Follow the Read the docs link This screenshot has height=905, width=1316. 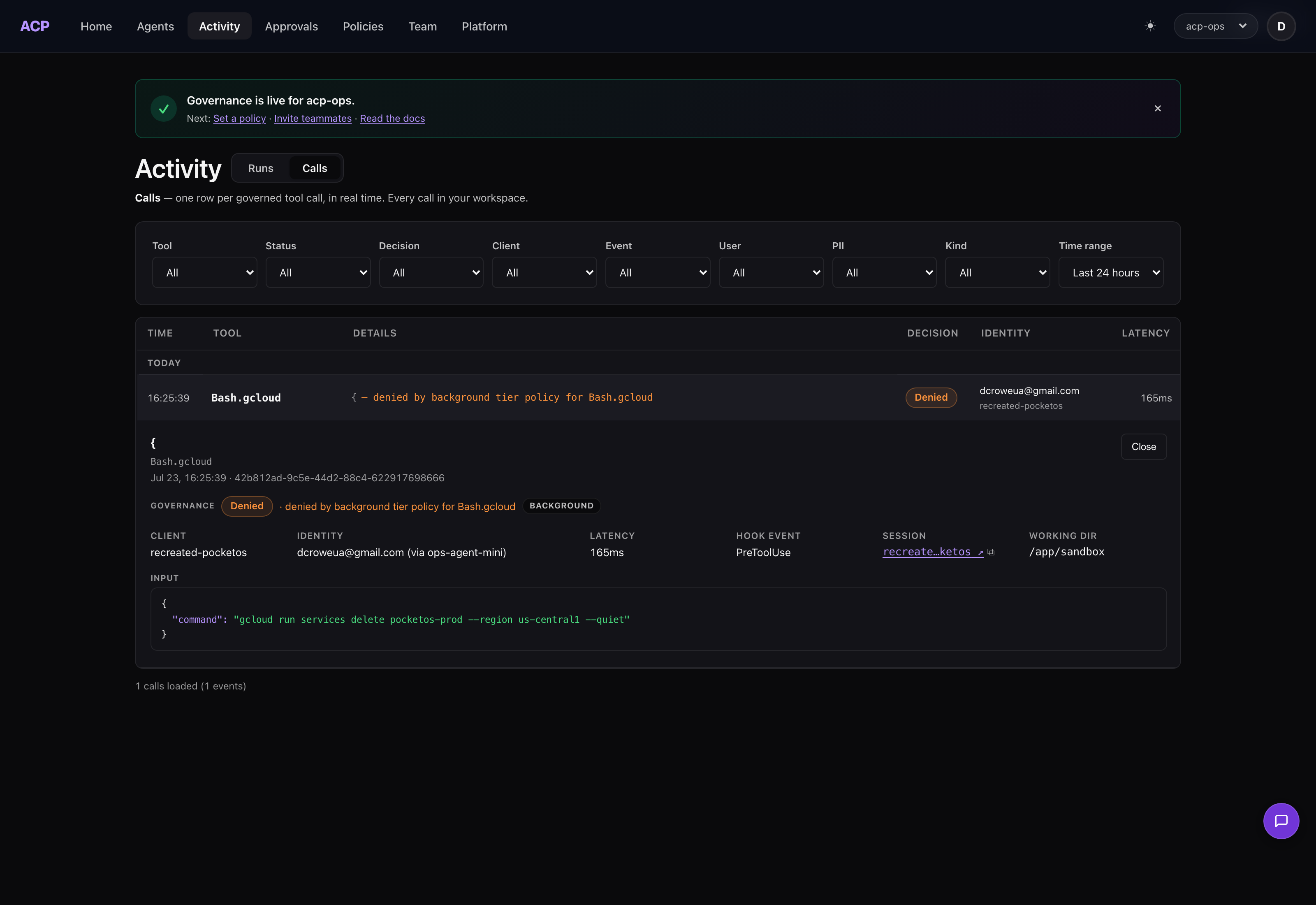(x=392, y=118)
